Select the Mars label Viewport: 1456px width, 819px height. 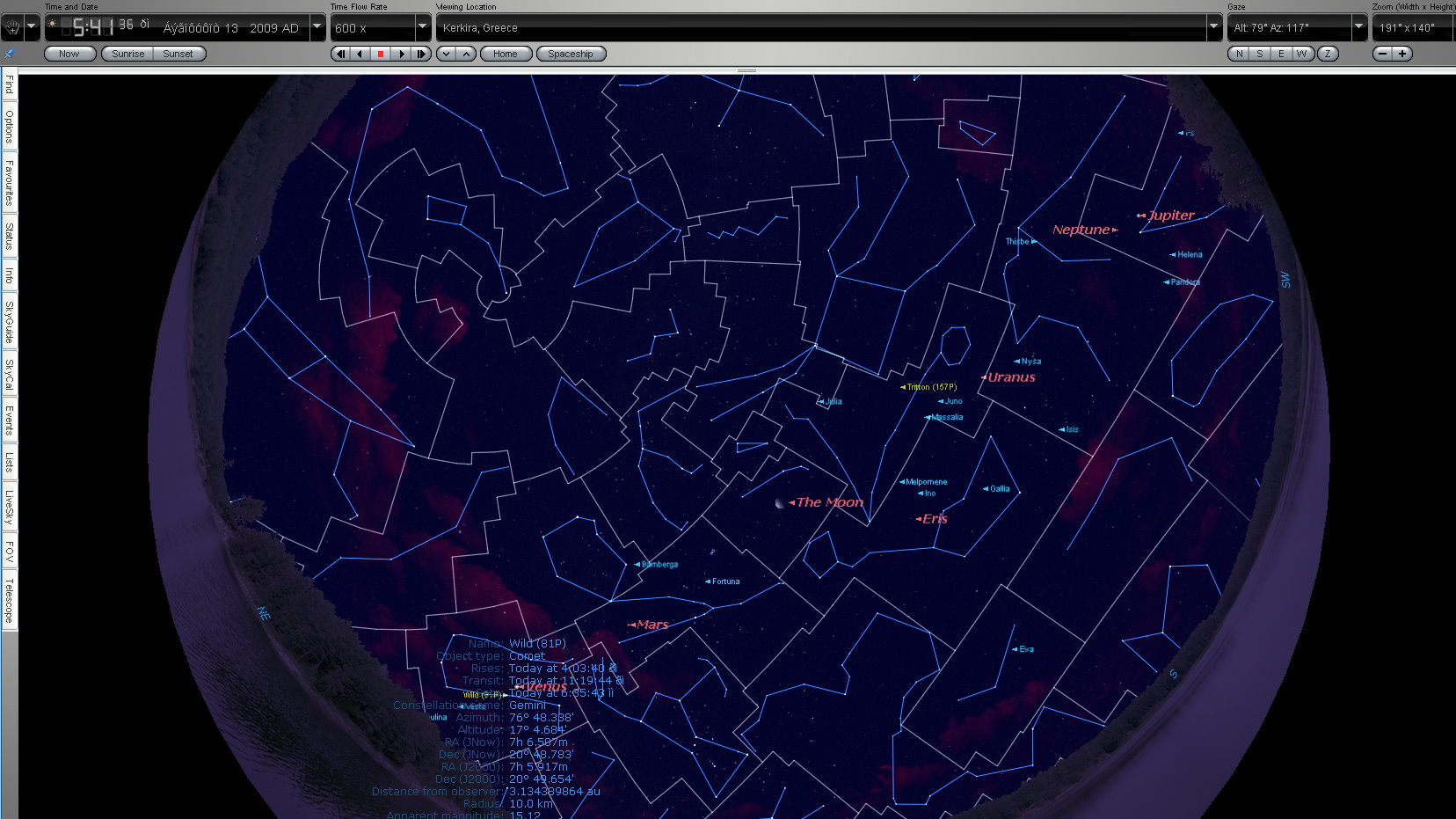click(652, 625)
